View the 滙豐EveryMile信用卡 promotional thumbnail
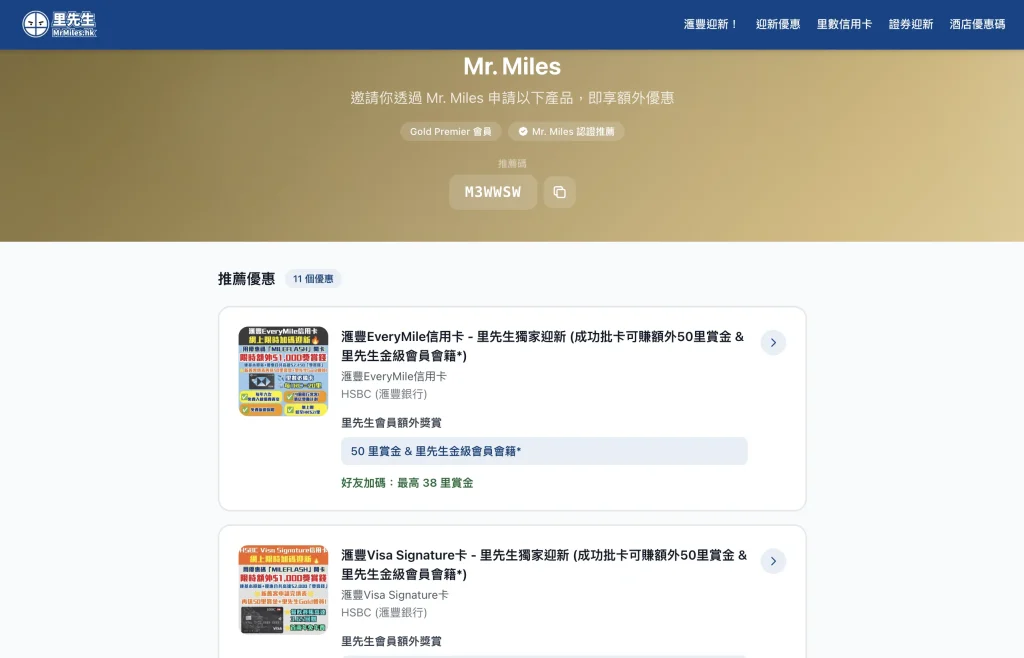The height and width of the screenshot is (658, 1024). coord(283,371)
